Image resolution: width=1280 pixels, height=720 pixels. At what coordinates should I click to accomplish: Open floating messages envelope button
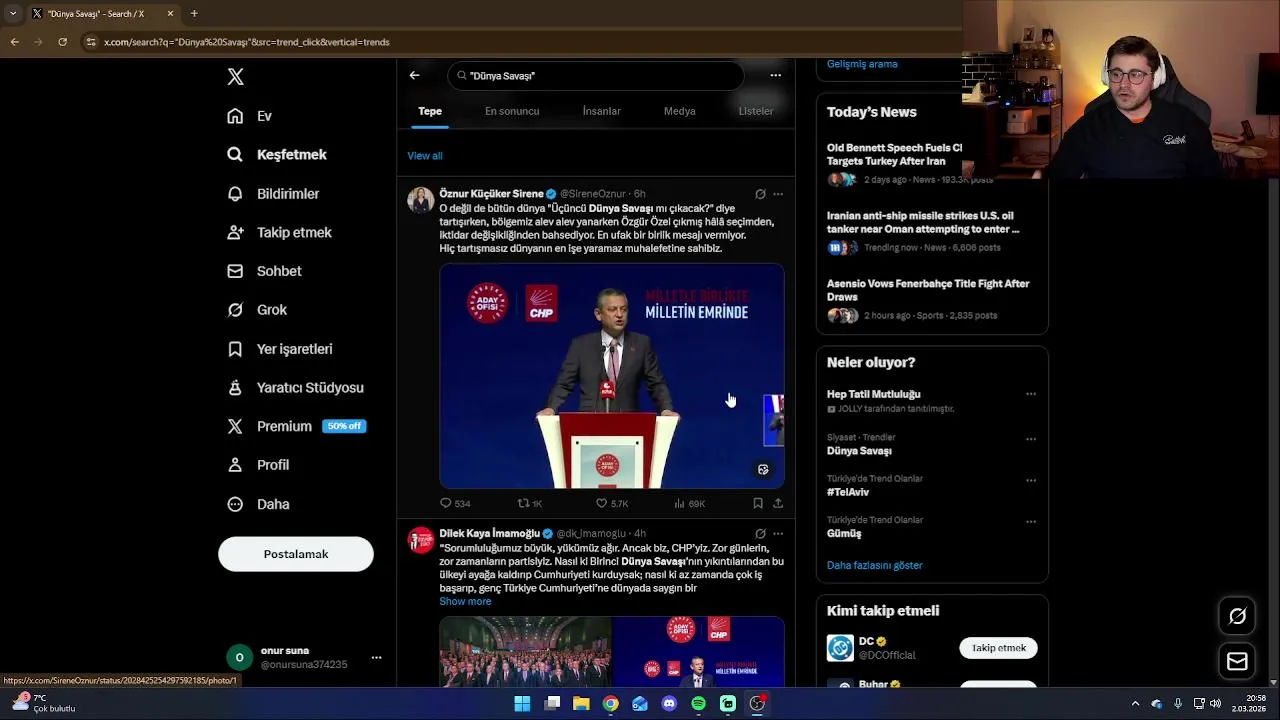coord(1237,661)
